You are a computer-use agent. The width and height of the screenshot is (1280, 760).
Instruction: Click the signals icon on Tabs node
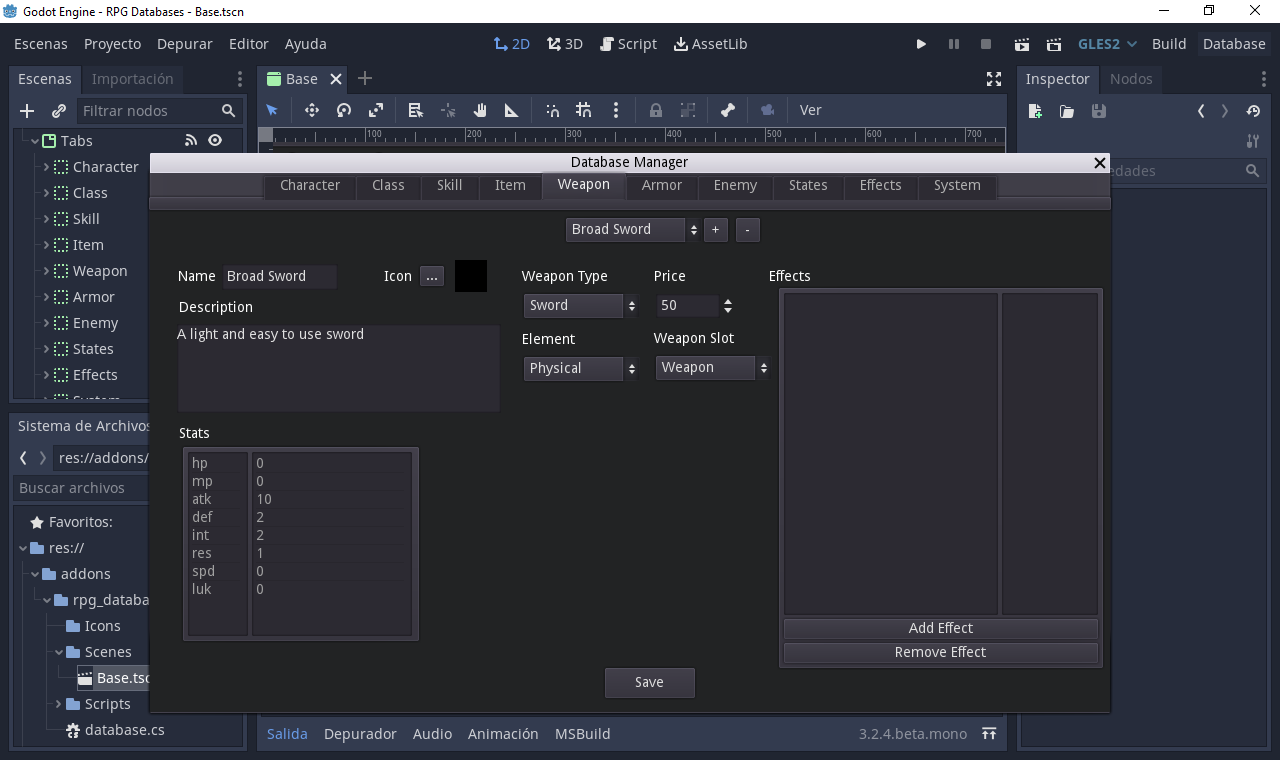191,141
